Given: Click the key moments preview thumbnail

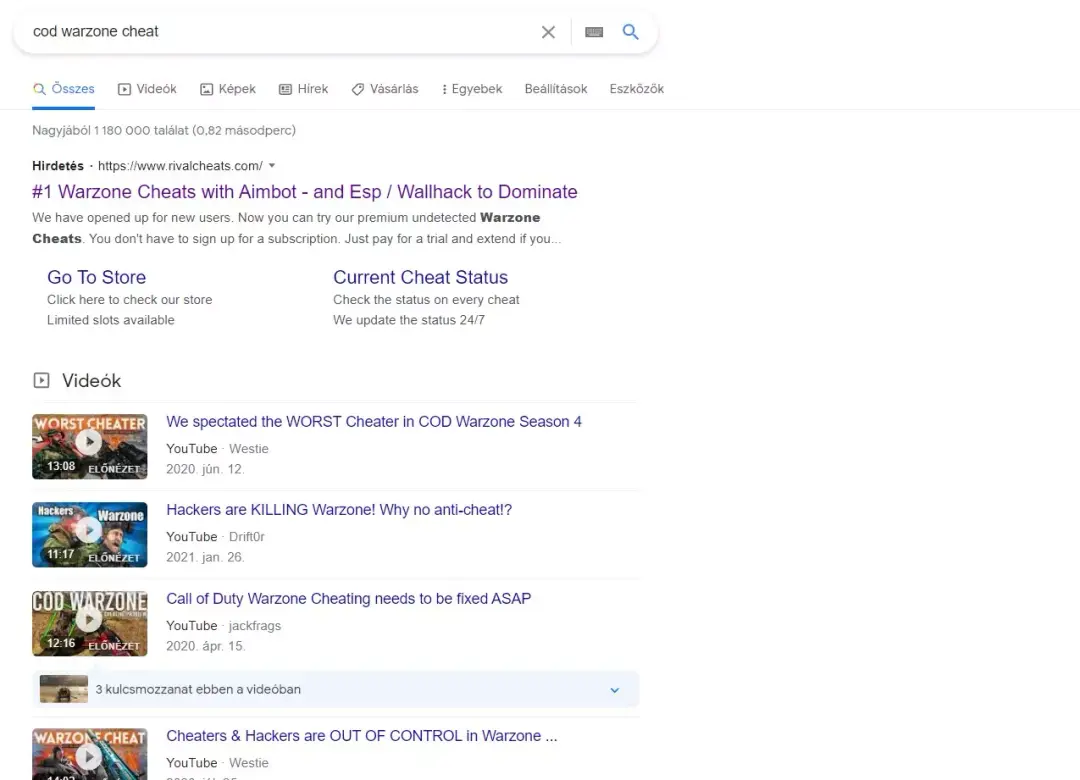Looking at the screenshot, I should point(64,689).
